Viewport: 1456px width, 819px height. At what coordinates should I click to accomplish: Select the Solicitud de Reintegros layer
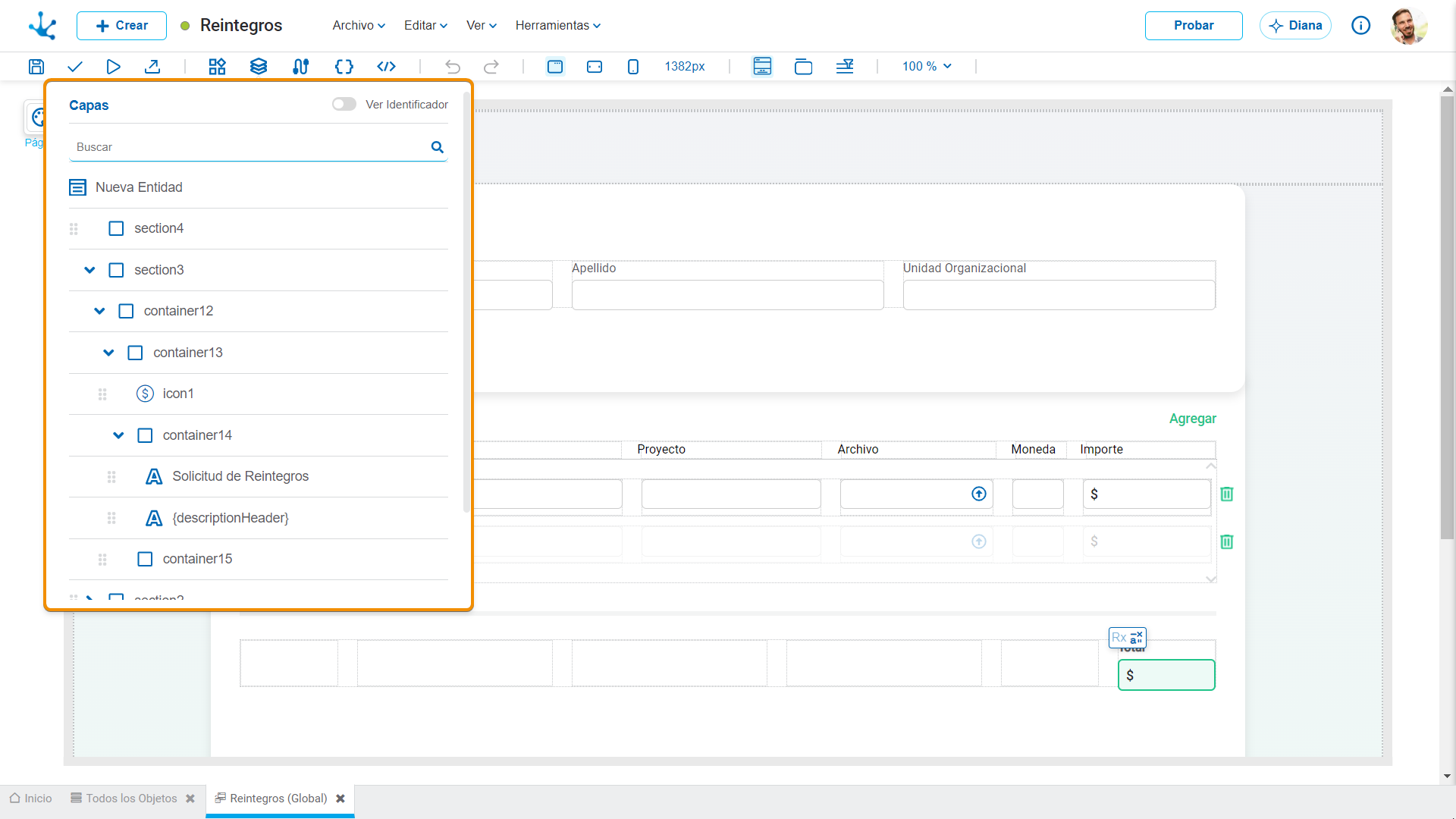(240, 476)
